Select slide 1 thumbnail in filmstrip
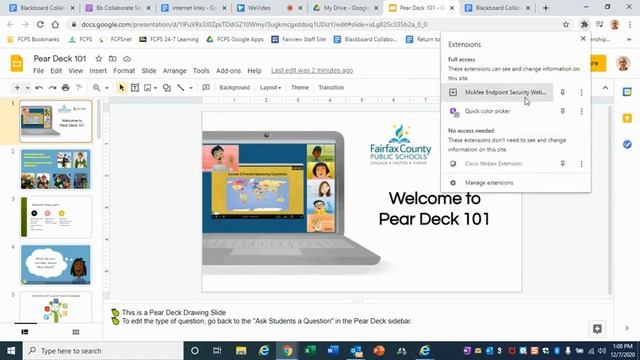The height and width of the screenshot is (360, 640). point(56,121)
